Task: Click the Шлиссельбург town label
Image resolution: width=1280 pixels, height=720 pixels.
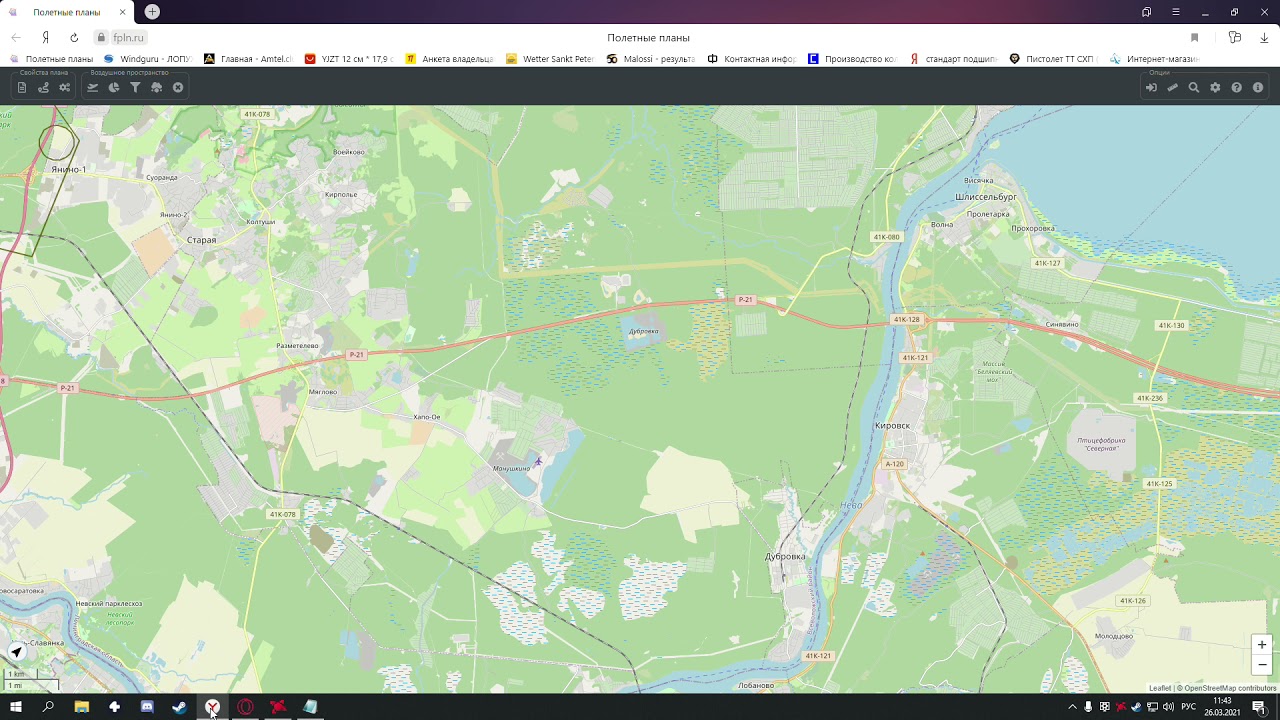Action: [986, 197]
